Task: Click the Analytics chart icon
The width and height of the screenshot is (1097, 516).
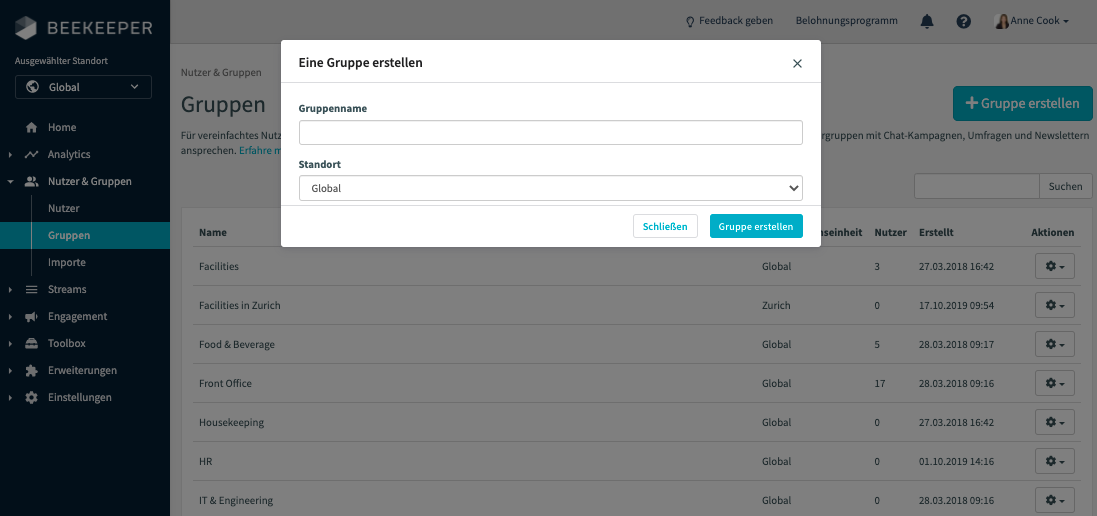Action: (31, 155)
